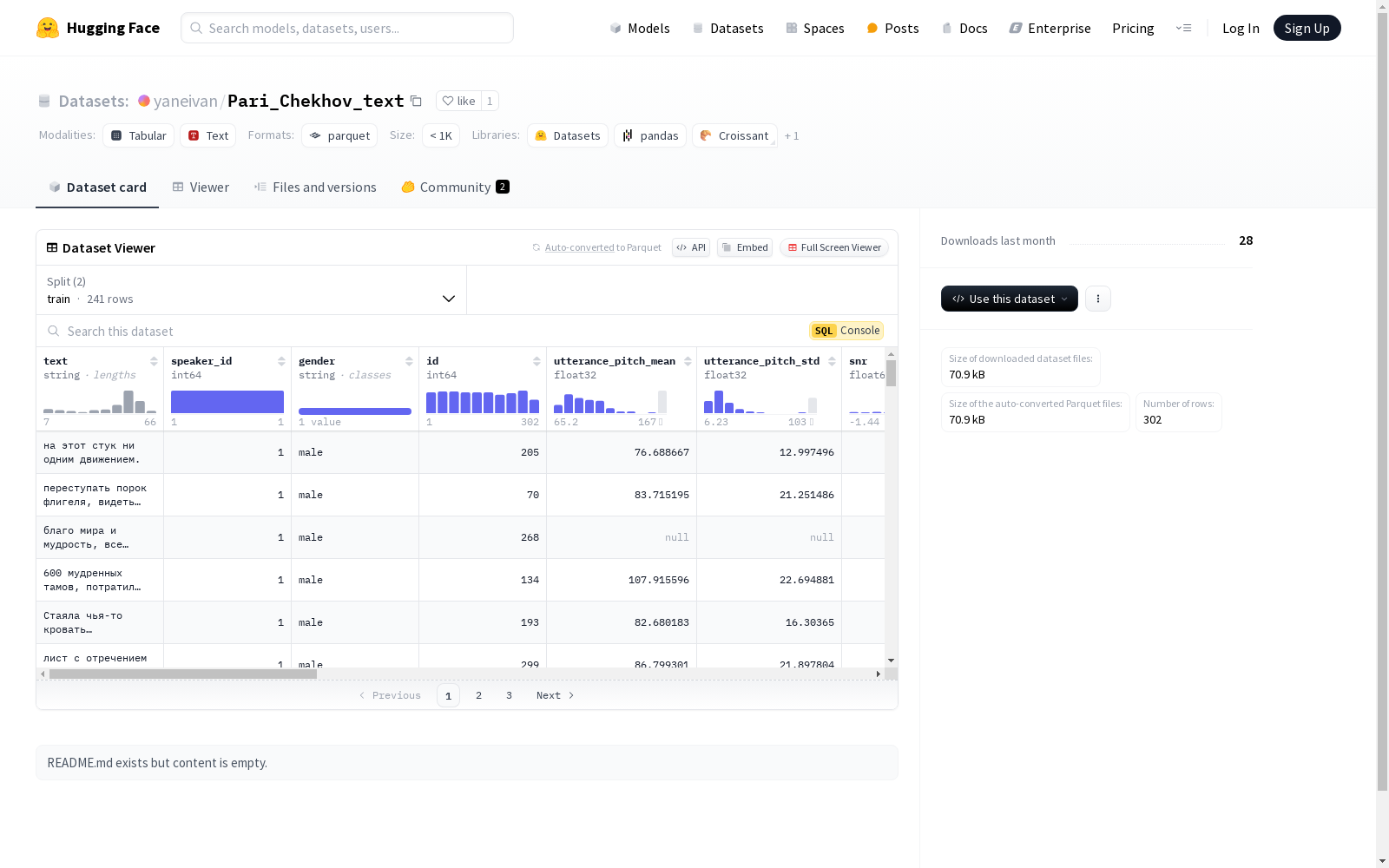Viewport: 1389px width, 868px height.
Task: Switch to the Dataset card tab
Action: [x=97, y=187]
